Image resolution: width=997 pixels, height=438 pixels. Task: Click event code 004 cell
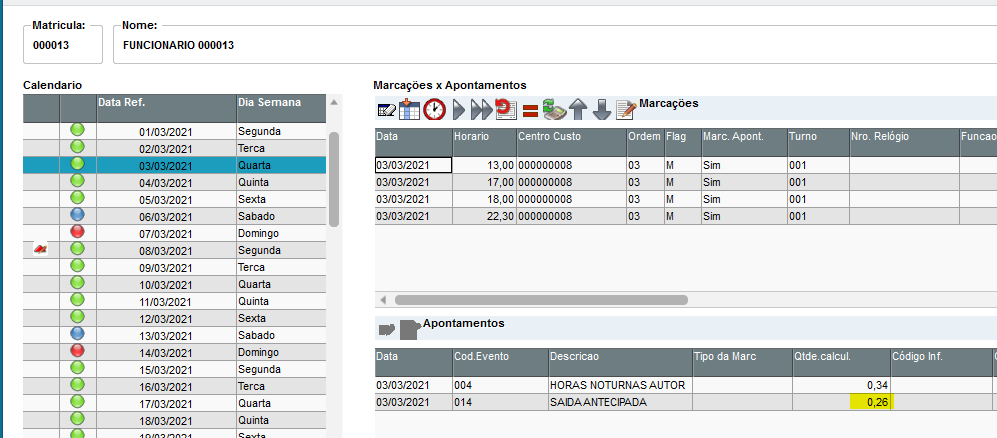[x=500, y=385]
